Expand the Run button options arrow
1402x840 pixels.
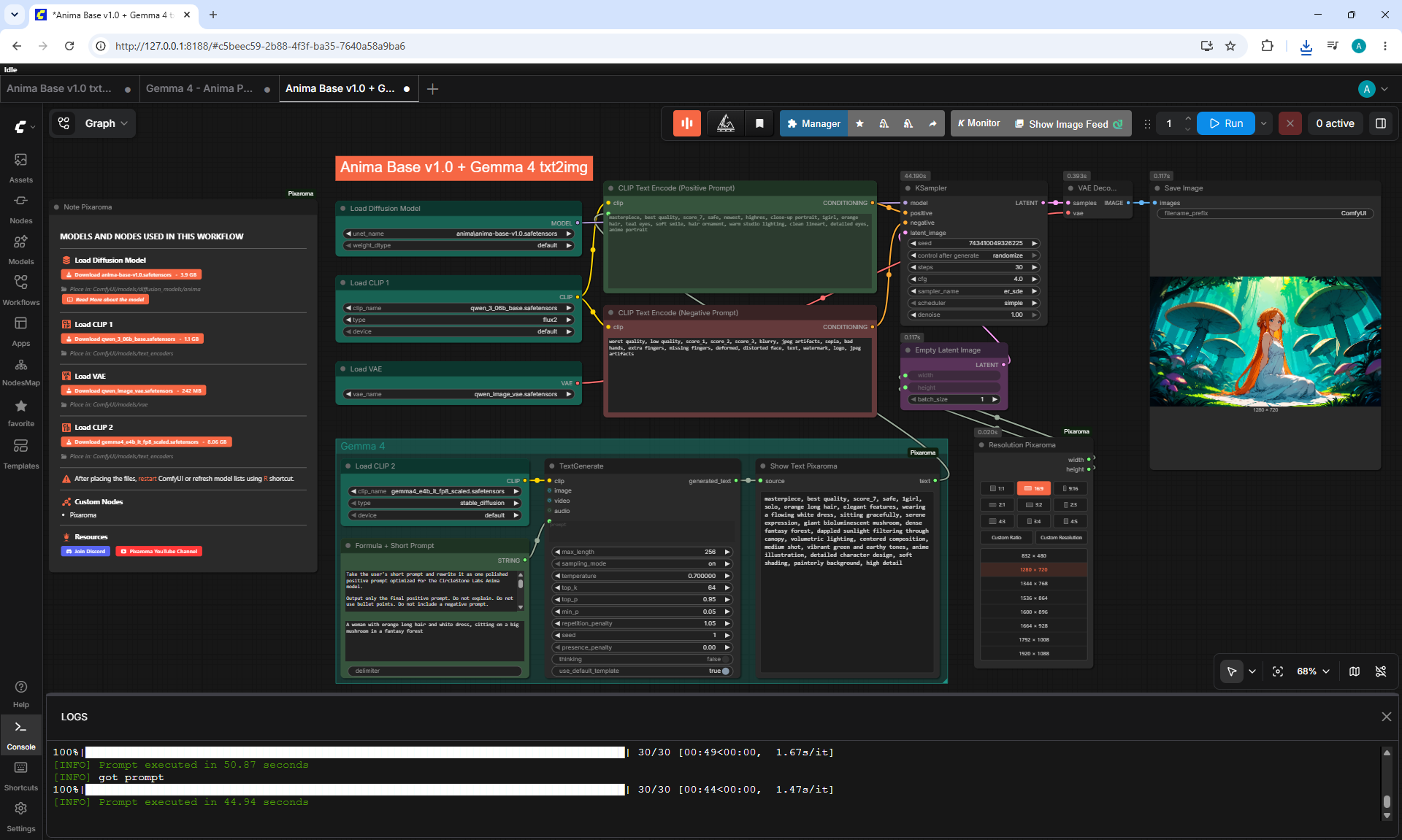(x=1263, y=123)
